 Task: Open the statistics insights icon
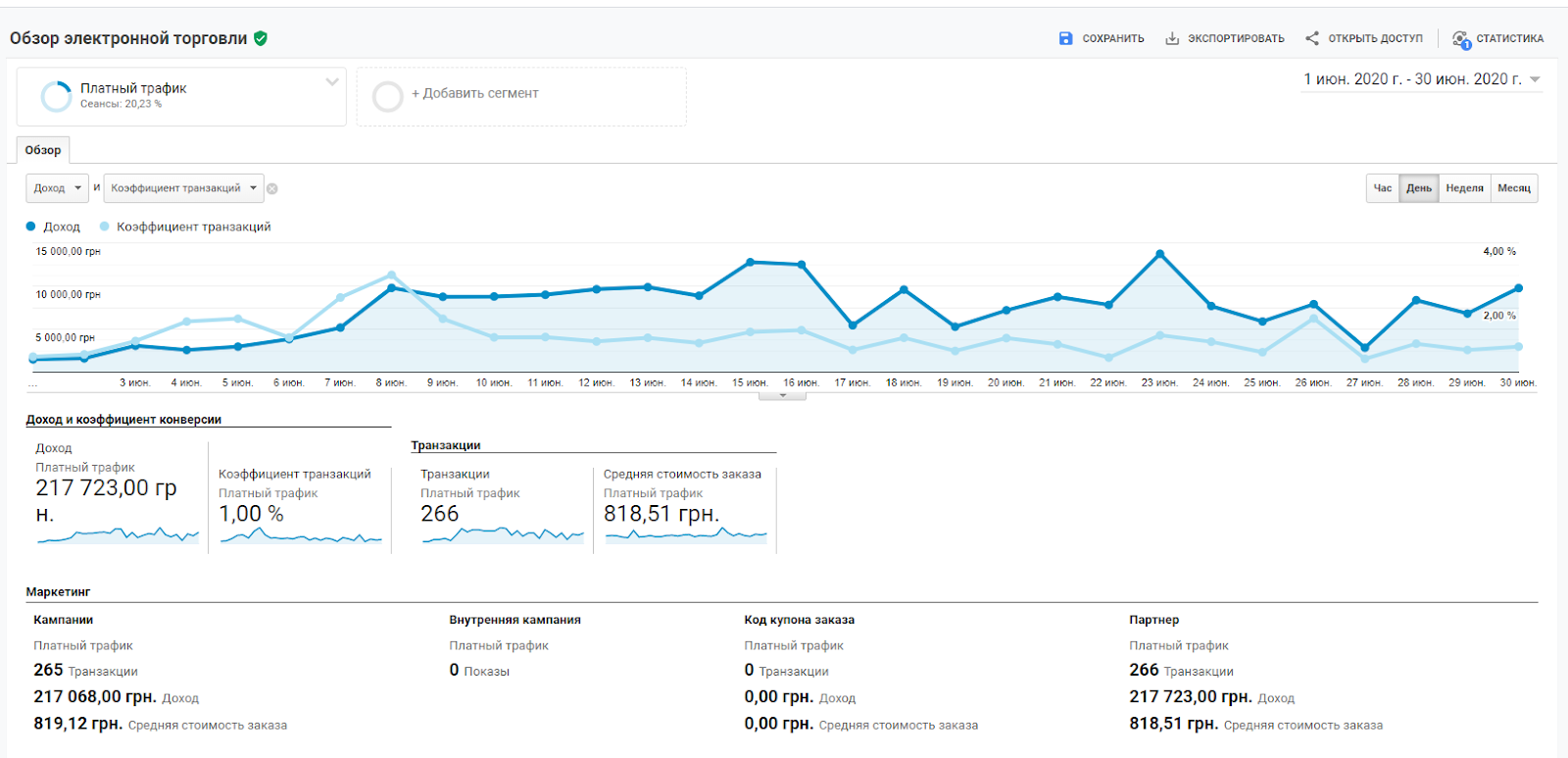[x=1461, y=39]
